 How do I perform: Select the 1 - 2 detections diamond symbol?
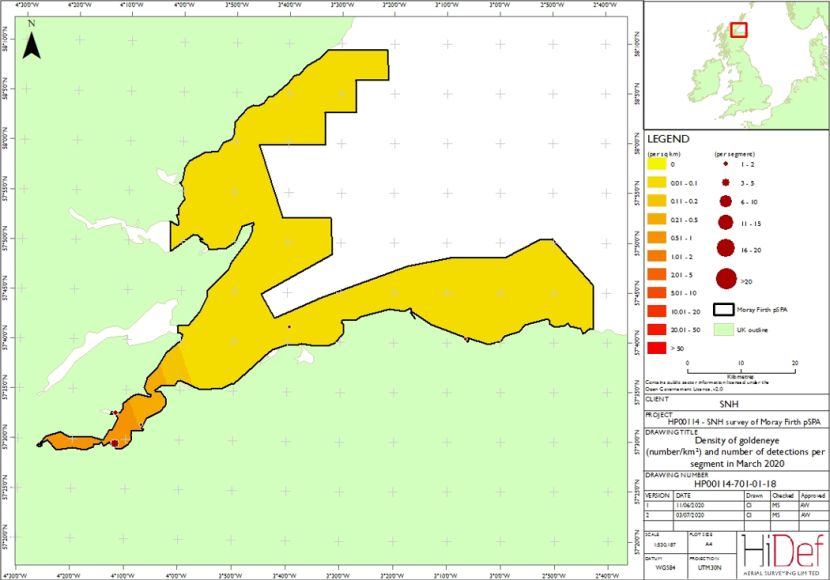(x=726, y=164)
